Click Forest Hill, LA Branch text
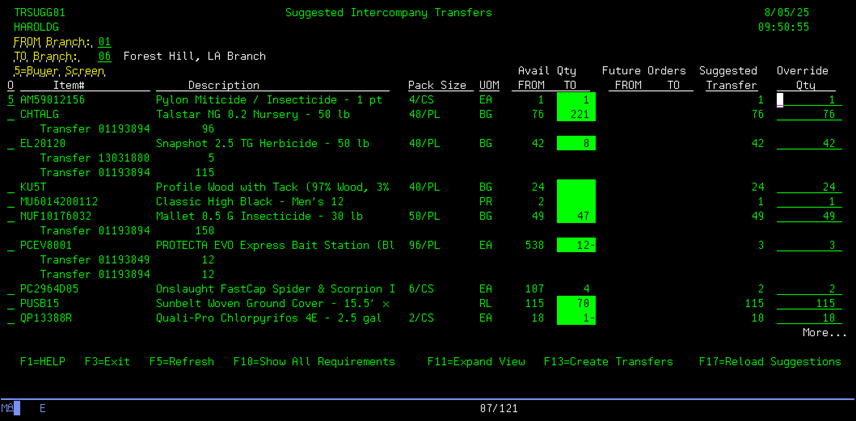856x421 pixels. 194,56
